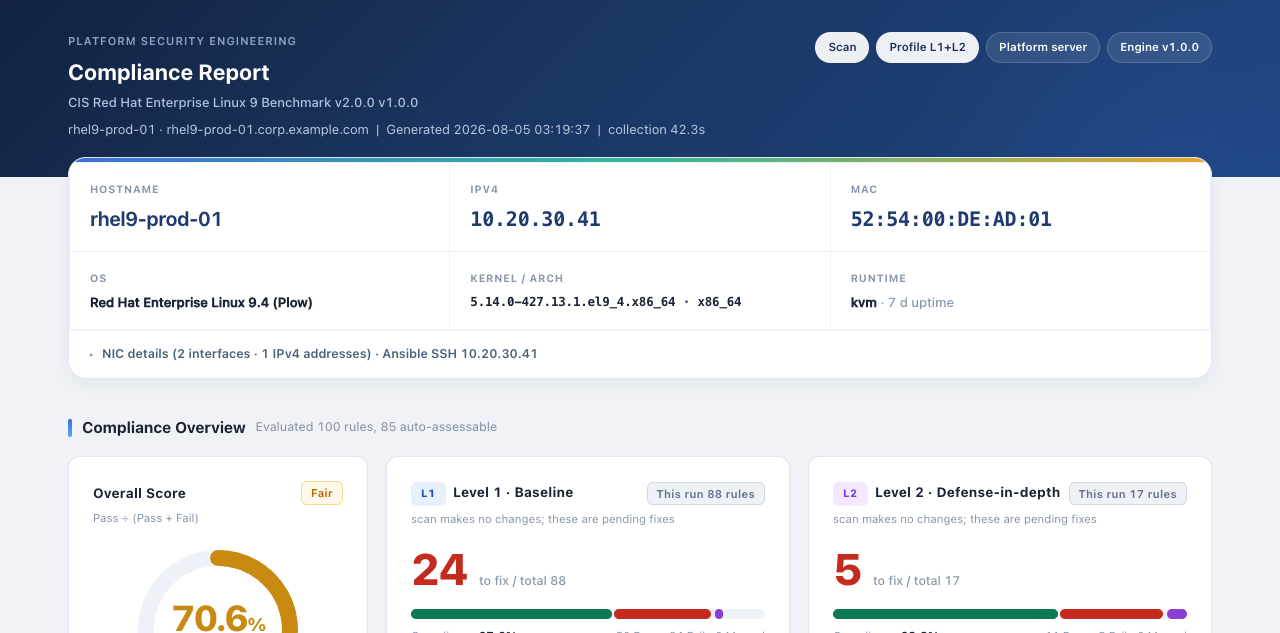Click the Scan pill in header

[x=842, y=47]
